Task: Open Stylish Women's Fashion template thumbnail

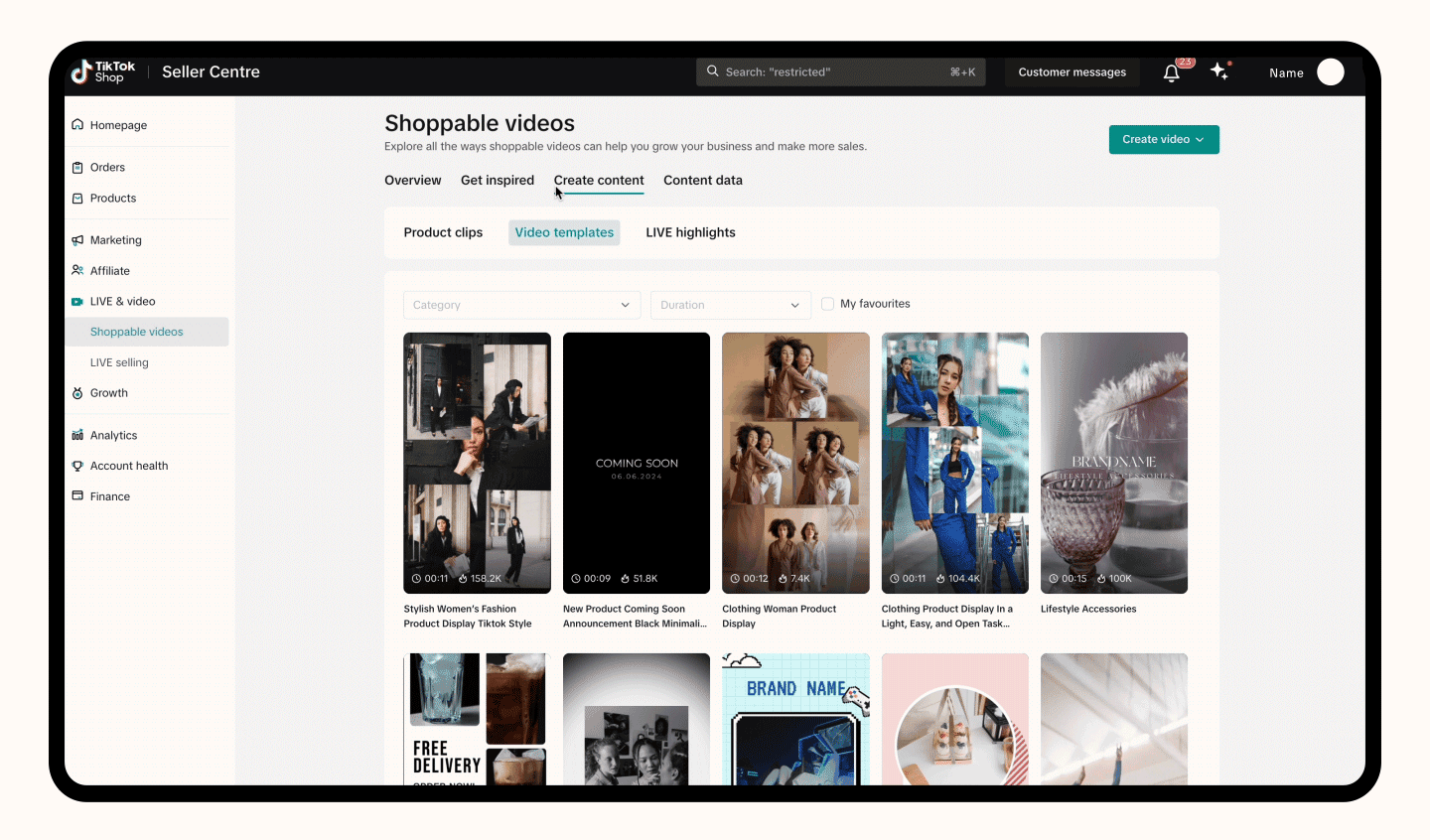Action: 477,463
